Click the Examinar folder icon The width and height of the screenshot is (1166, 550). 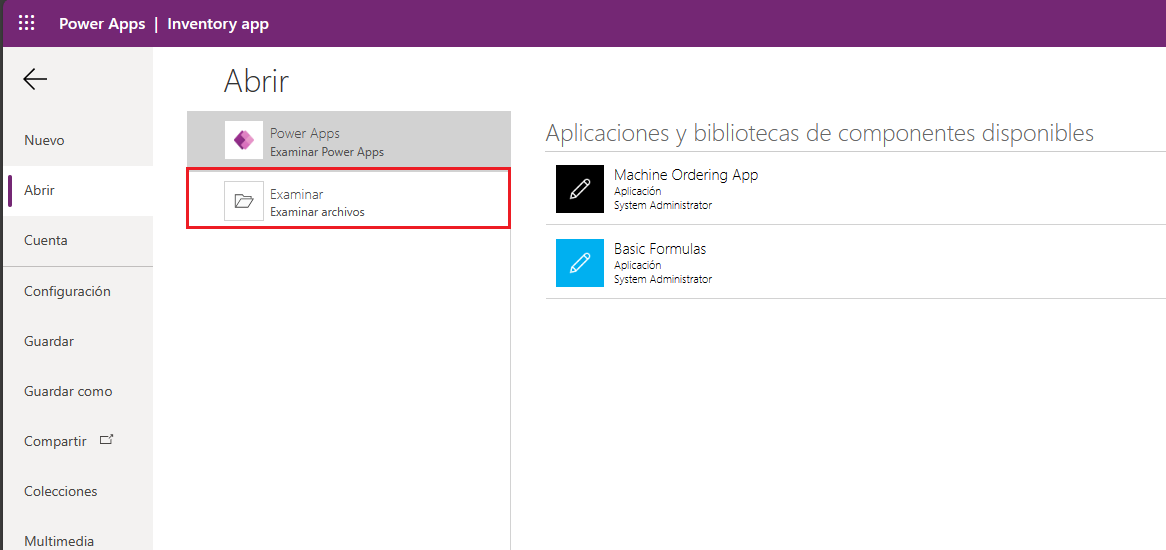point(244,201)
